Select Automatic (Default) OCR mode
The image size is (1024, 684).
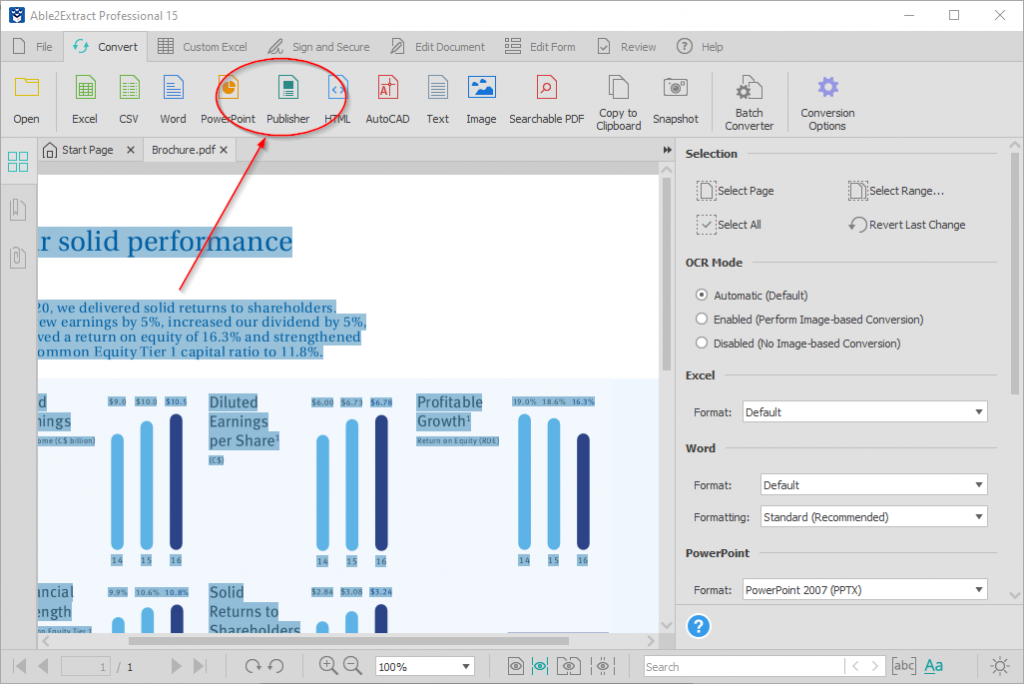(702, 295)
